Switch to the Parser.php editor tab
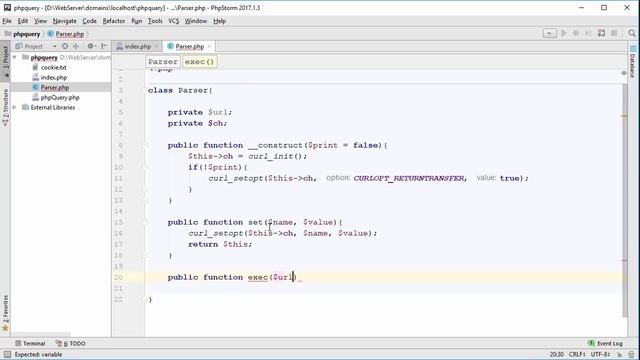Screen dimensions: 640x360 point(189,47)
